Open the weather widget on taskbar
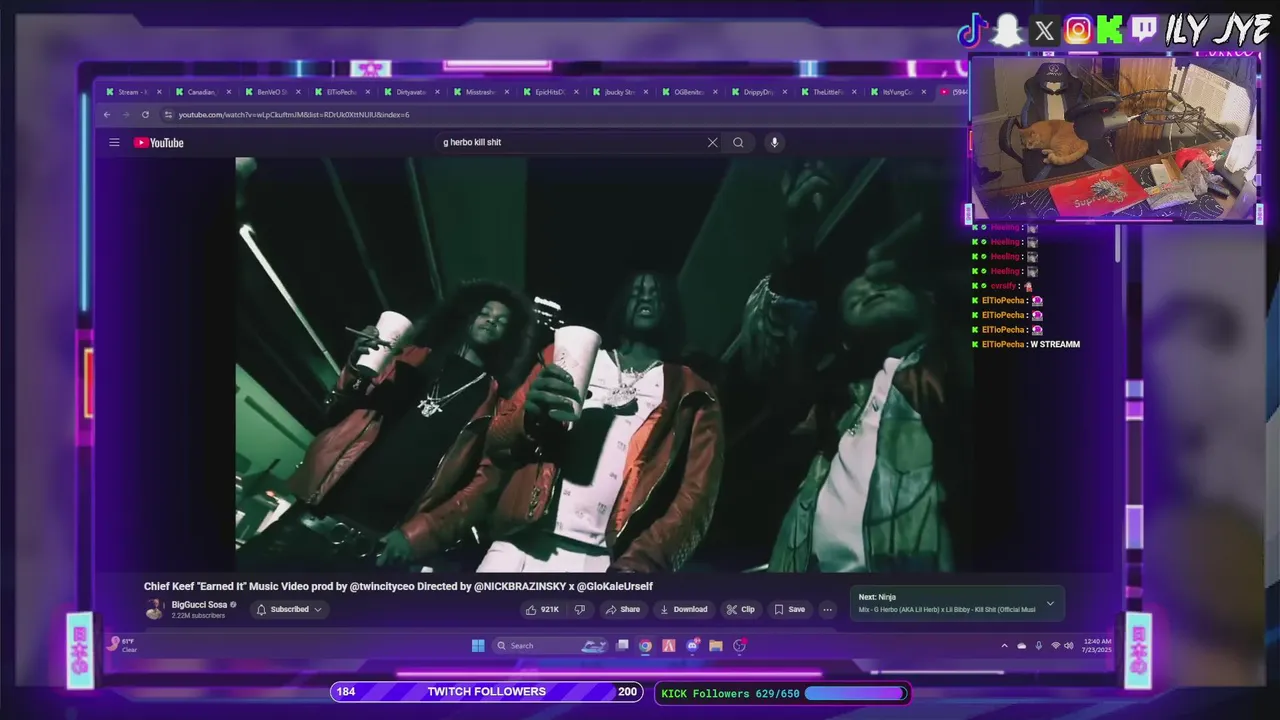The height and width of the screenshot is (720, 1280). [x=123, y=645]
